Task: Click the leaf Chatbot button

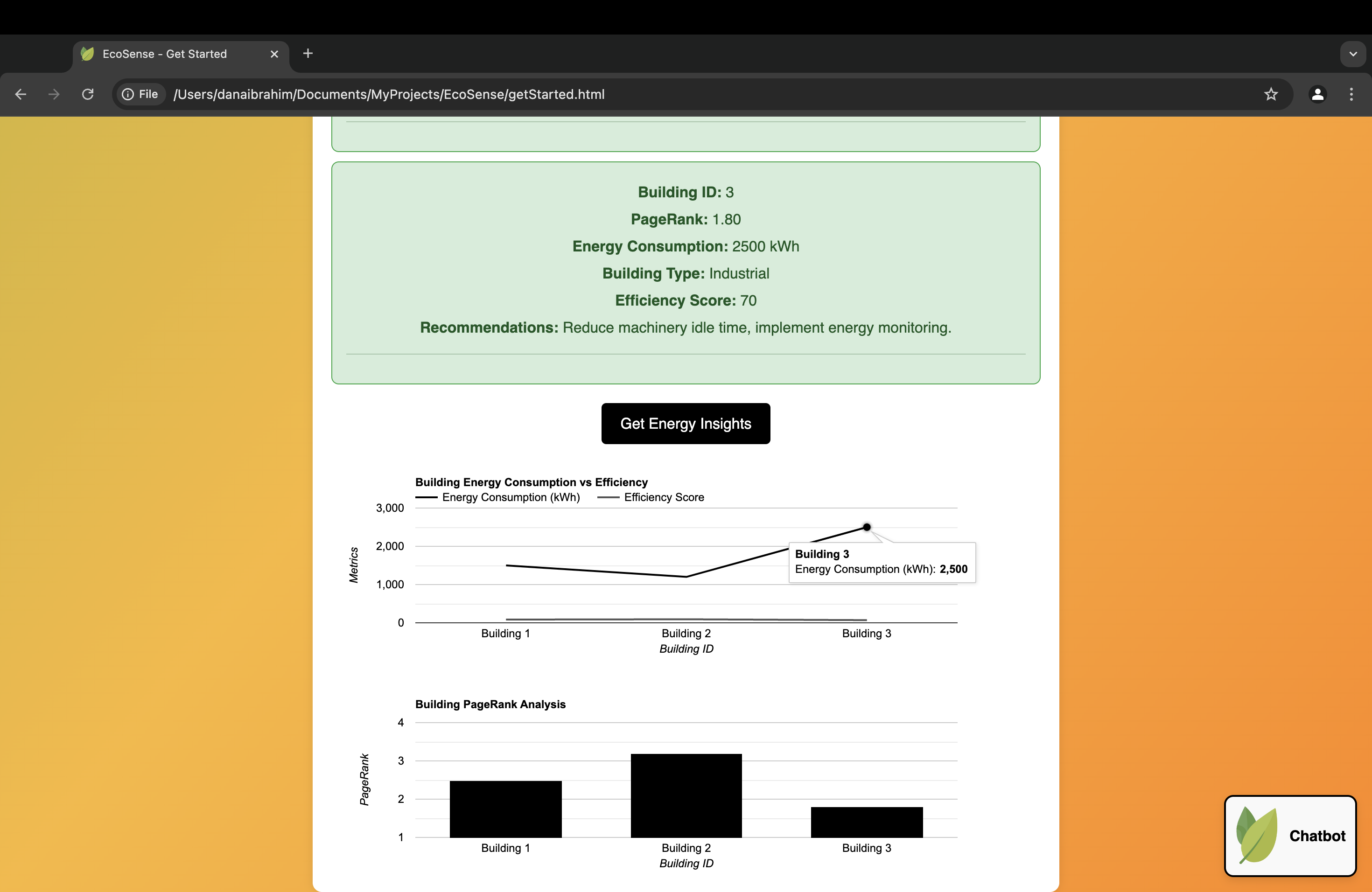Action: 1290,836
